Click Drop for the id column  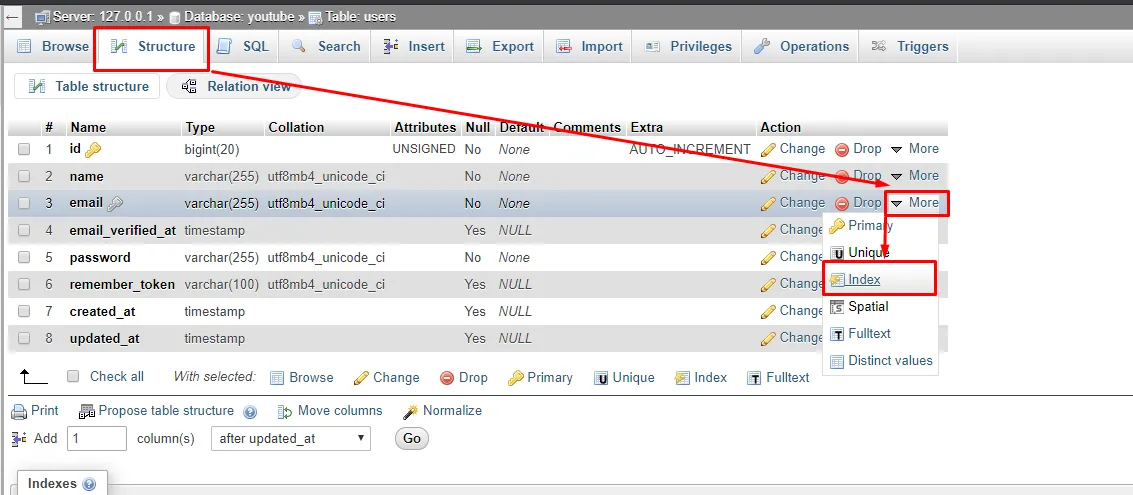858,148
